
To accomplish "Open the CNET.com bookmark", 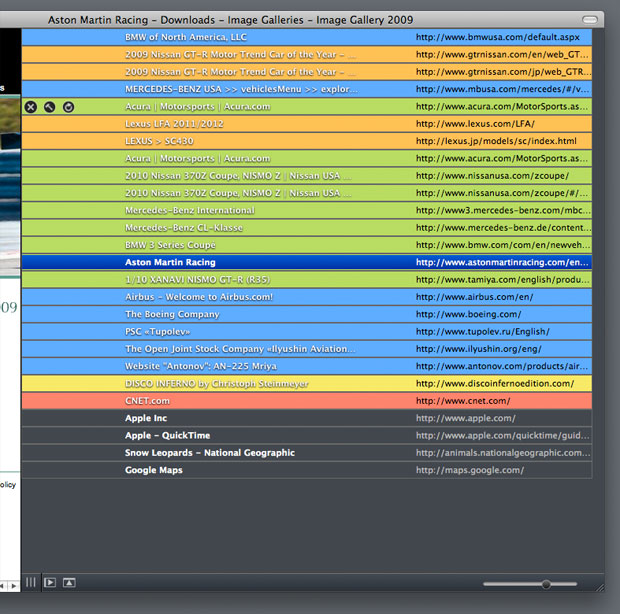I will click(x=147, y=401).
